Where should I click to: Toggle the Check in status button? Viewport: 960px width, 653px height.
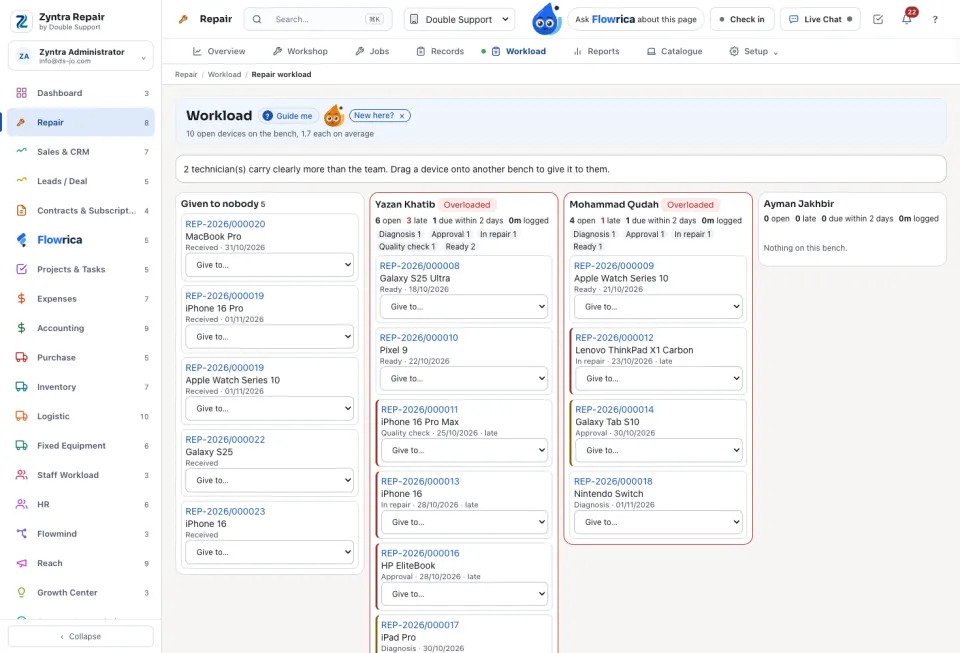[742, 20]
